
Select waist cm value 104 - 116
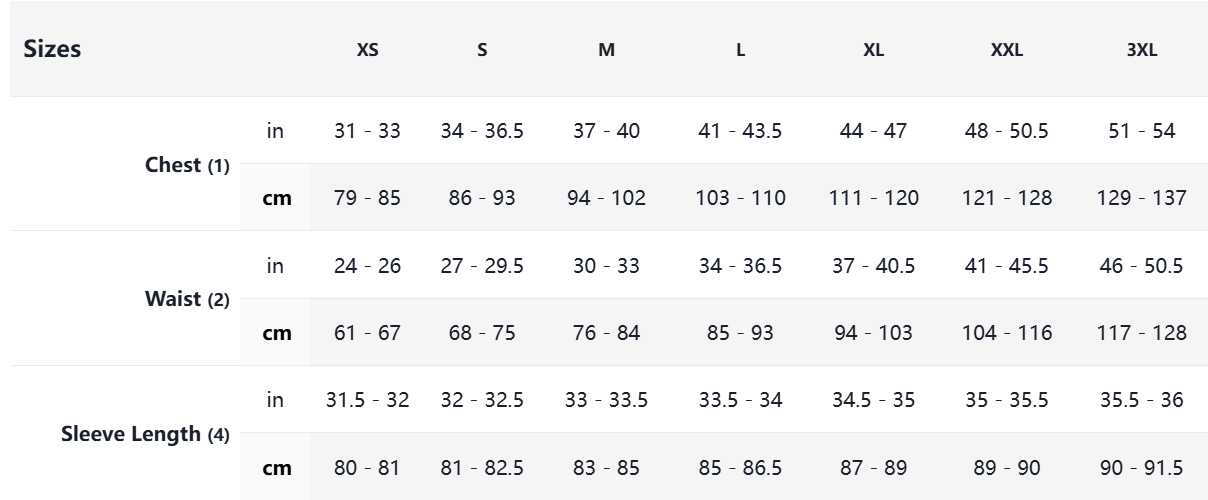click(x=1006, y=333)
